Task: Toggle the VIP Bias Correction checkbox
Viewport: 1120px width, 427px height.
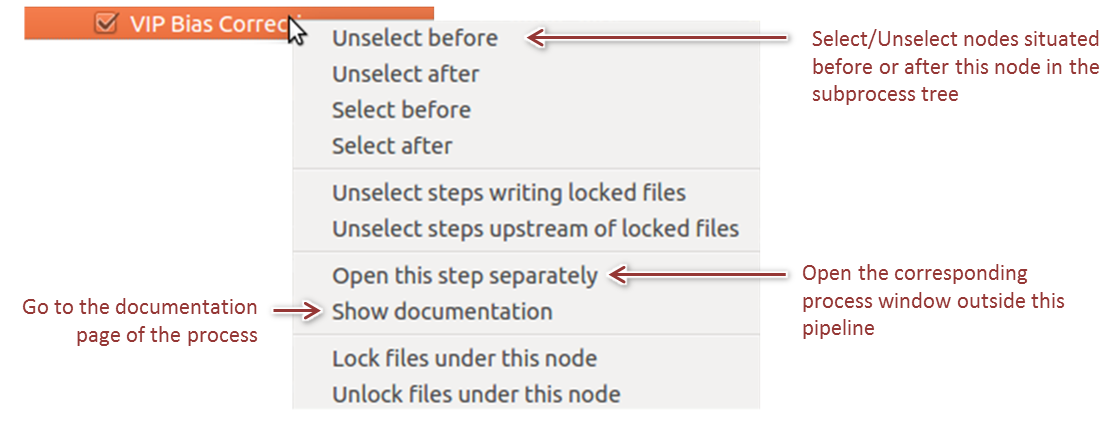Action: pos(104,24)
